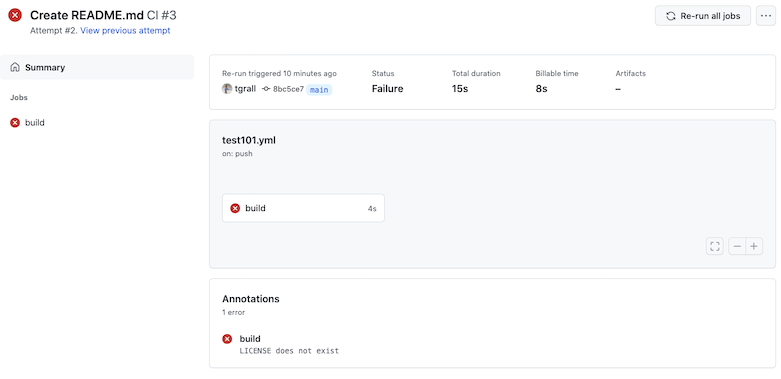Click the 'LICENSE does not exist' message

coord(289,351)
